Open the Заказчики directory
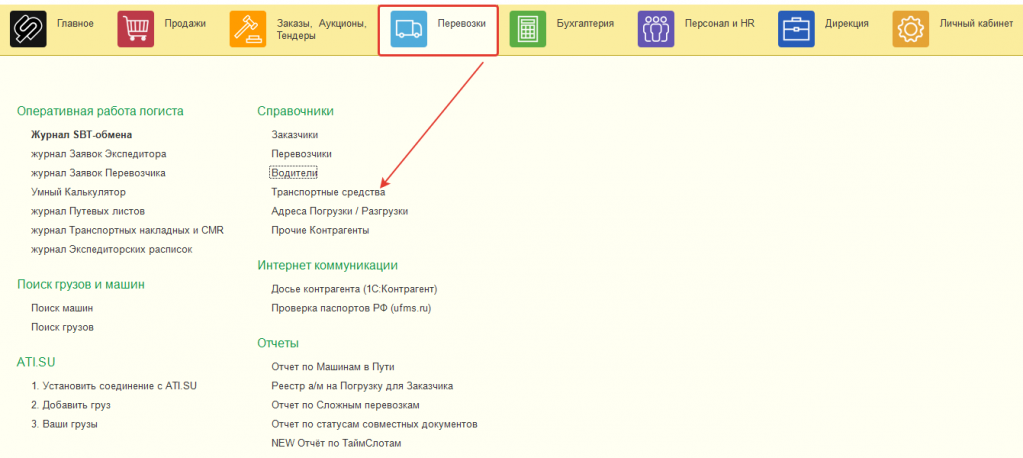This screenshot has height=458, width=1023. (x=295, y=135)
